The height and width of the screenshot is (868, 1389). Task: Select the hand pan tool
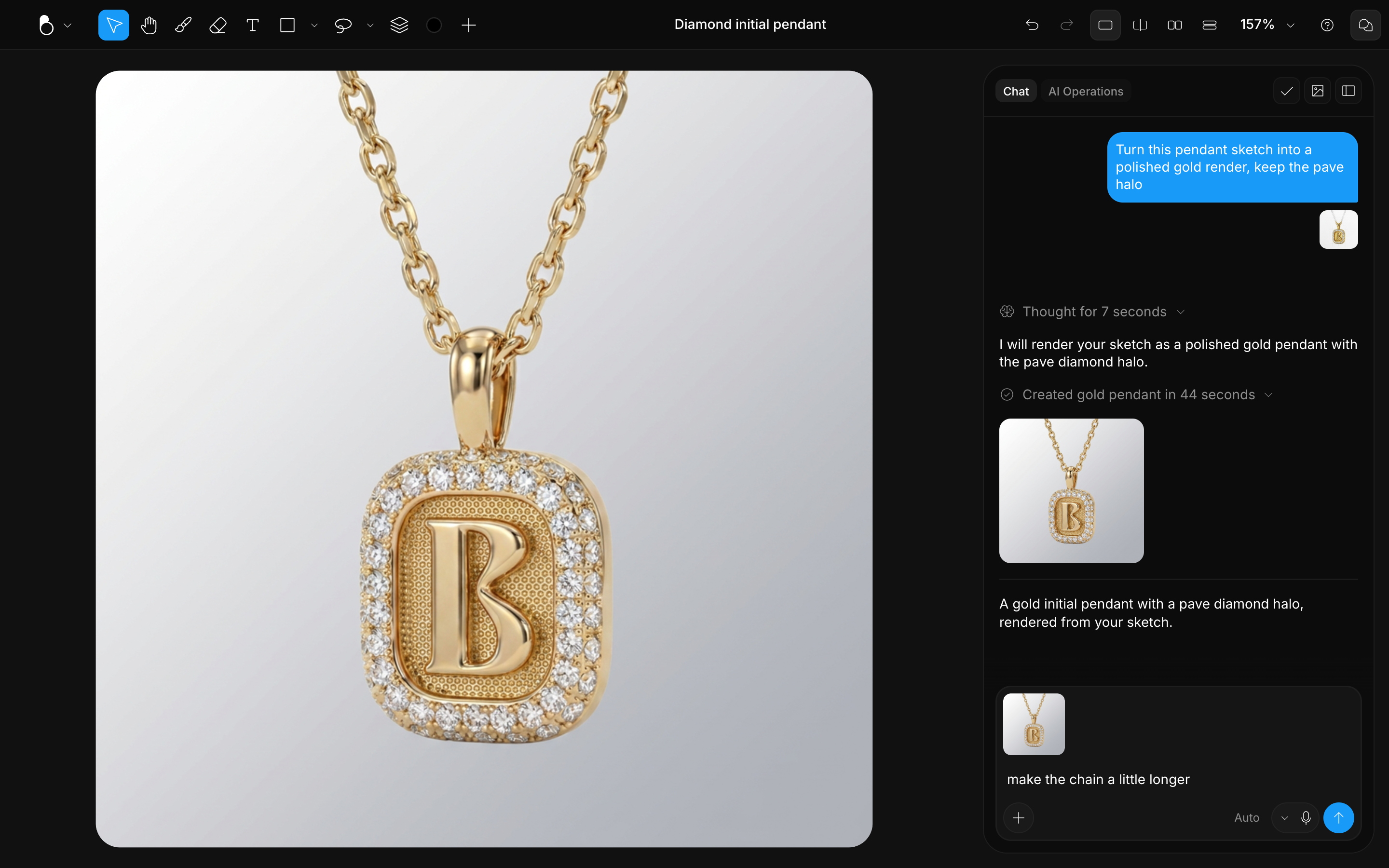click(149, 25)
